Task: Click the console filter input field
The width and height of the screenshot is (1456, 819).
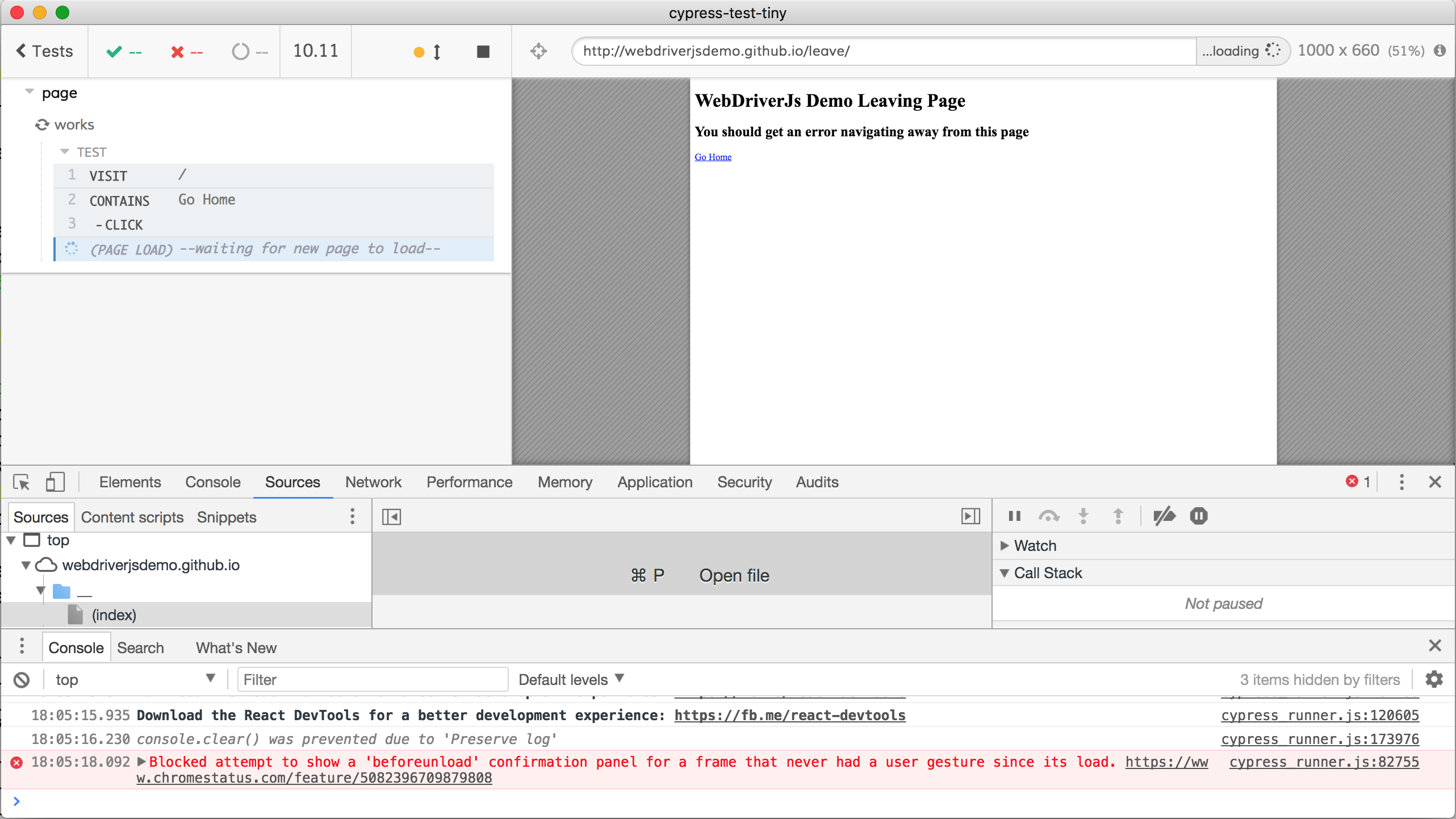Action: [370, 679]
